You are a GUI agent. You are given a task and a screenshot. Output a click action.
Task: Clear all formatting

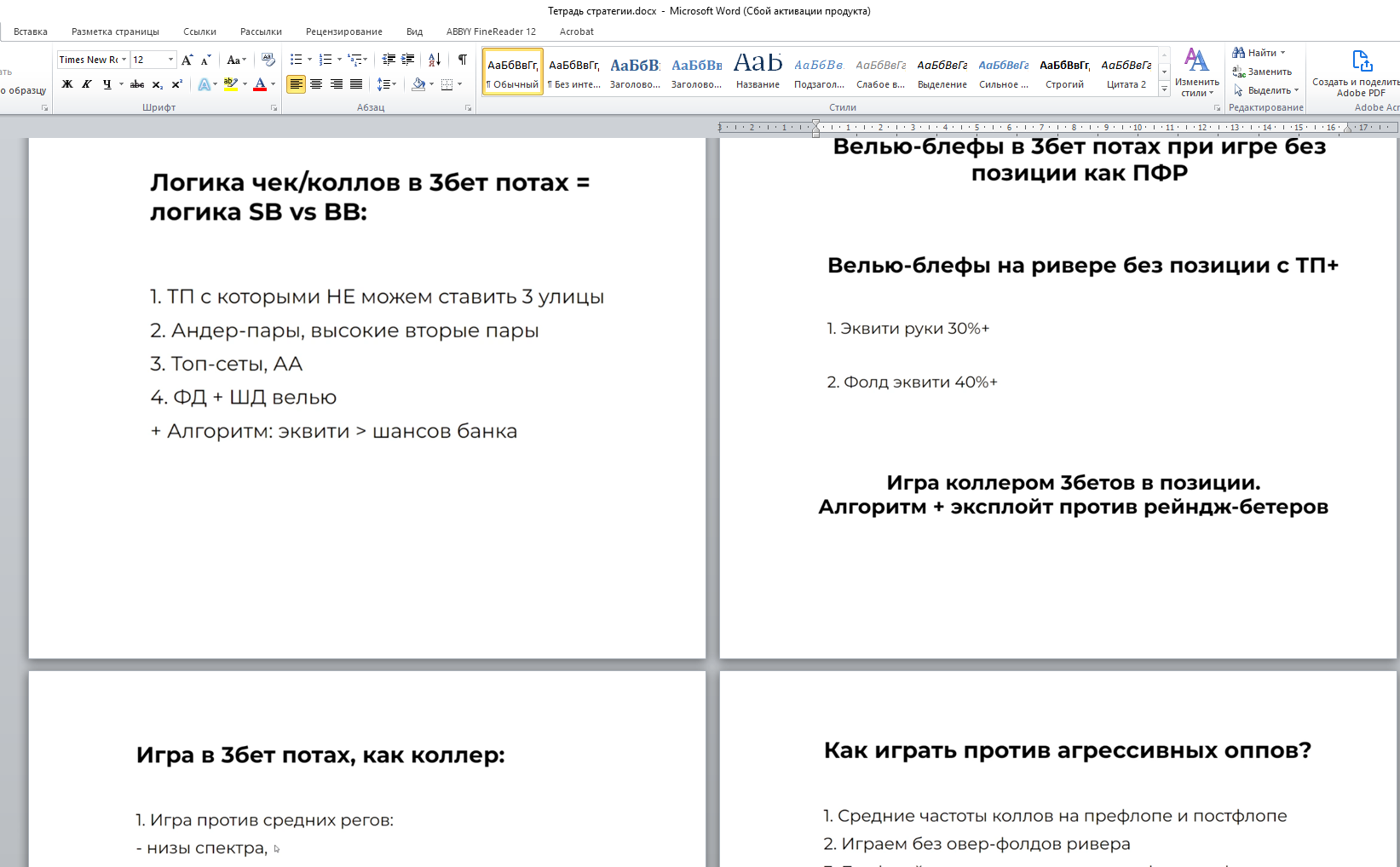pos(268,60)
